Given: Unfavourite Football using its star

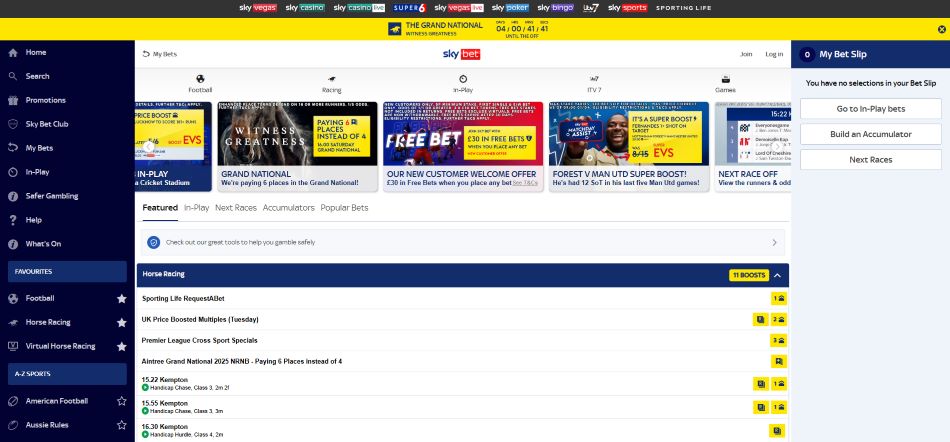Looking at the screenshot, I should coord(122,299).
